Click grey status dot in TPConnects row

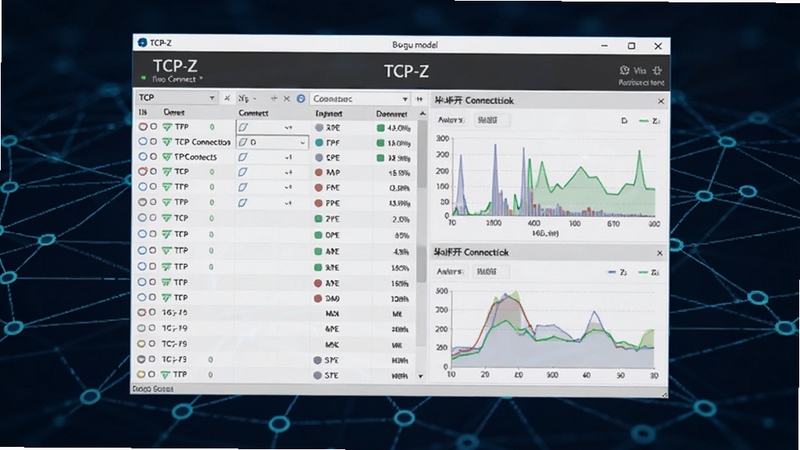319,158
